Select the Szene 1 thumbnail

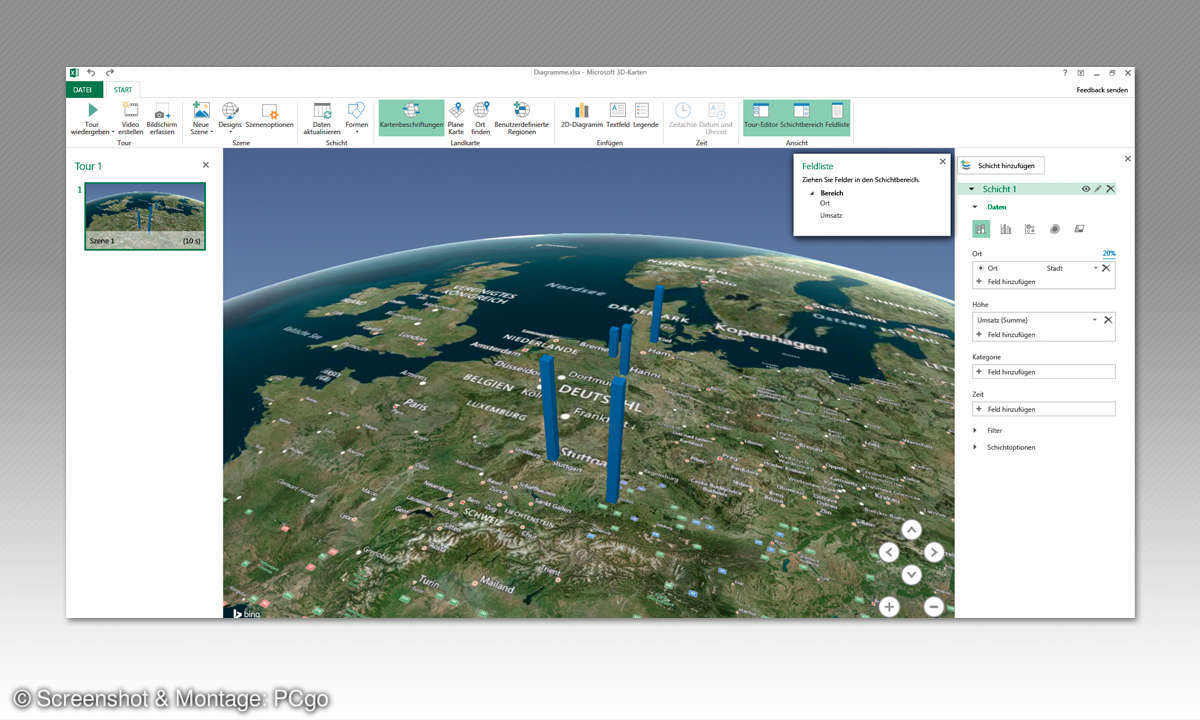(145, 216)
